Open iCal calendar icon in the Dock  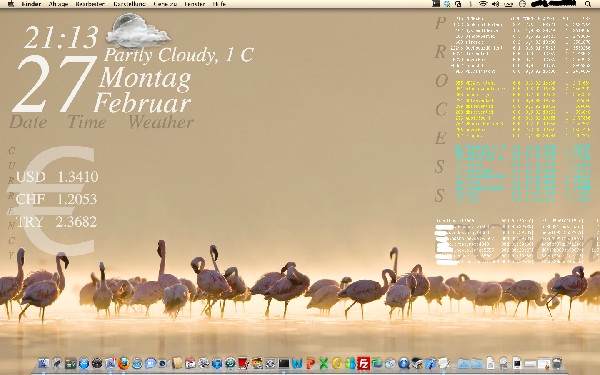pos(190,364)
